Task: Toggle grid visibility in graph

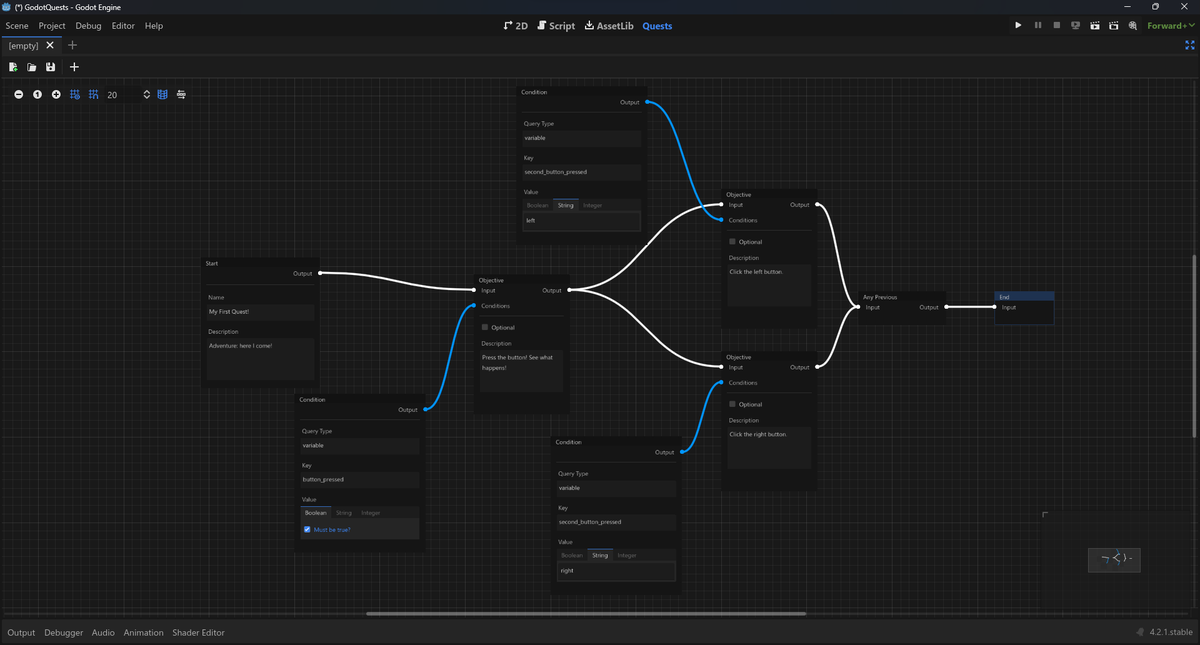Action: pos(75,94)
